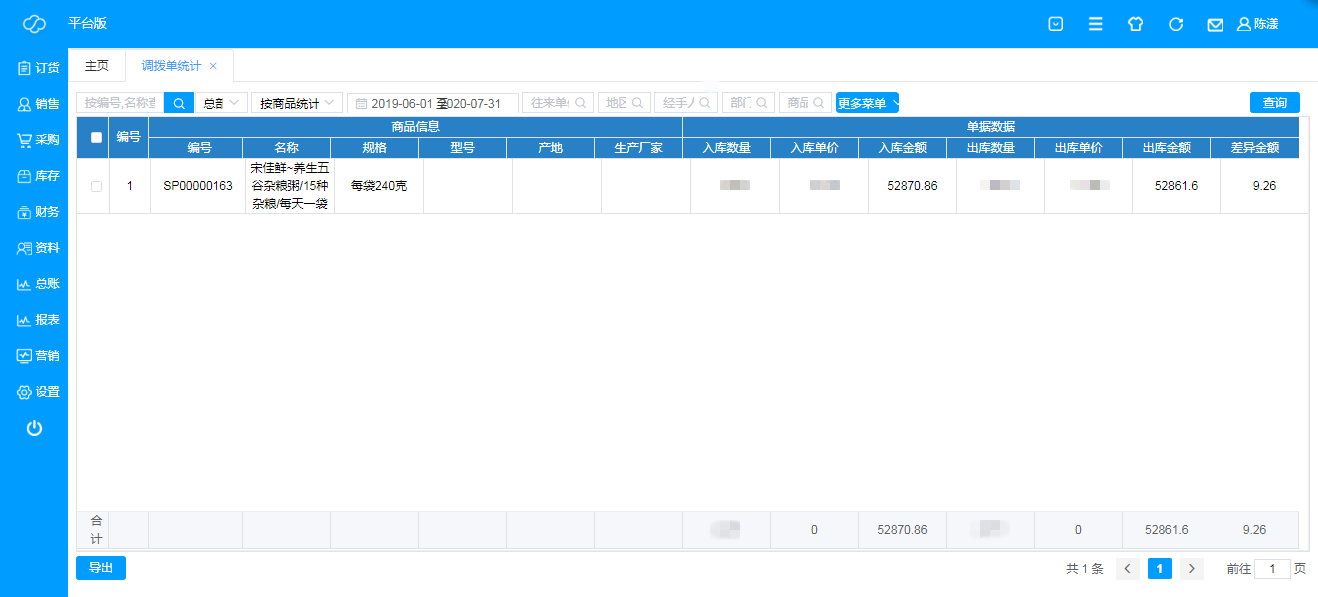Expand the 按商品统计 dropdown
Image resolution: width=1318 pixels, height=597 pixels.
tap(297, 103)
